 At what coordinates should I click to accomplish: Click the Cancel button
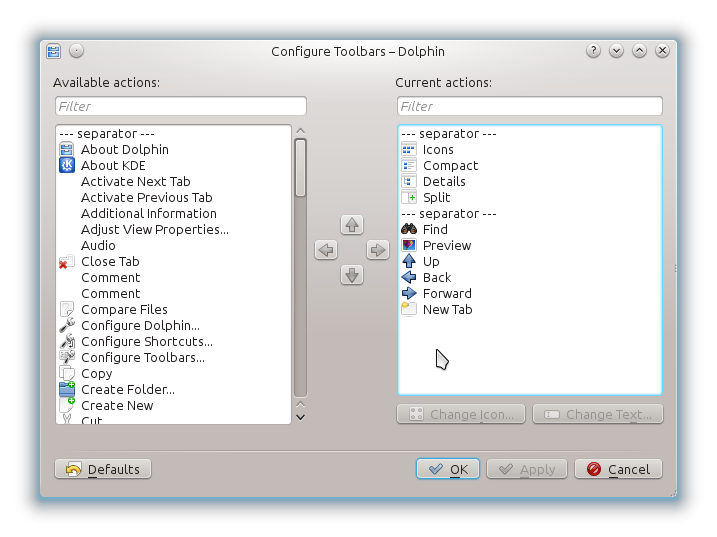[618, 469]
